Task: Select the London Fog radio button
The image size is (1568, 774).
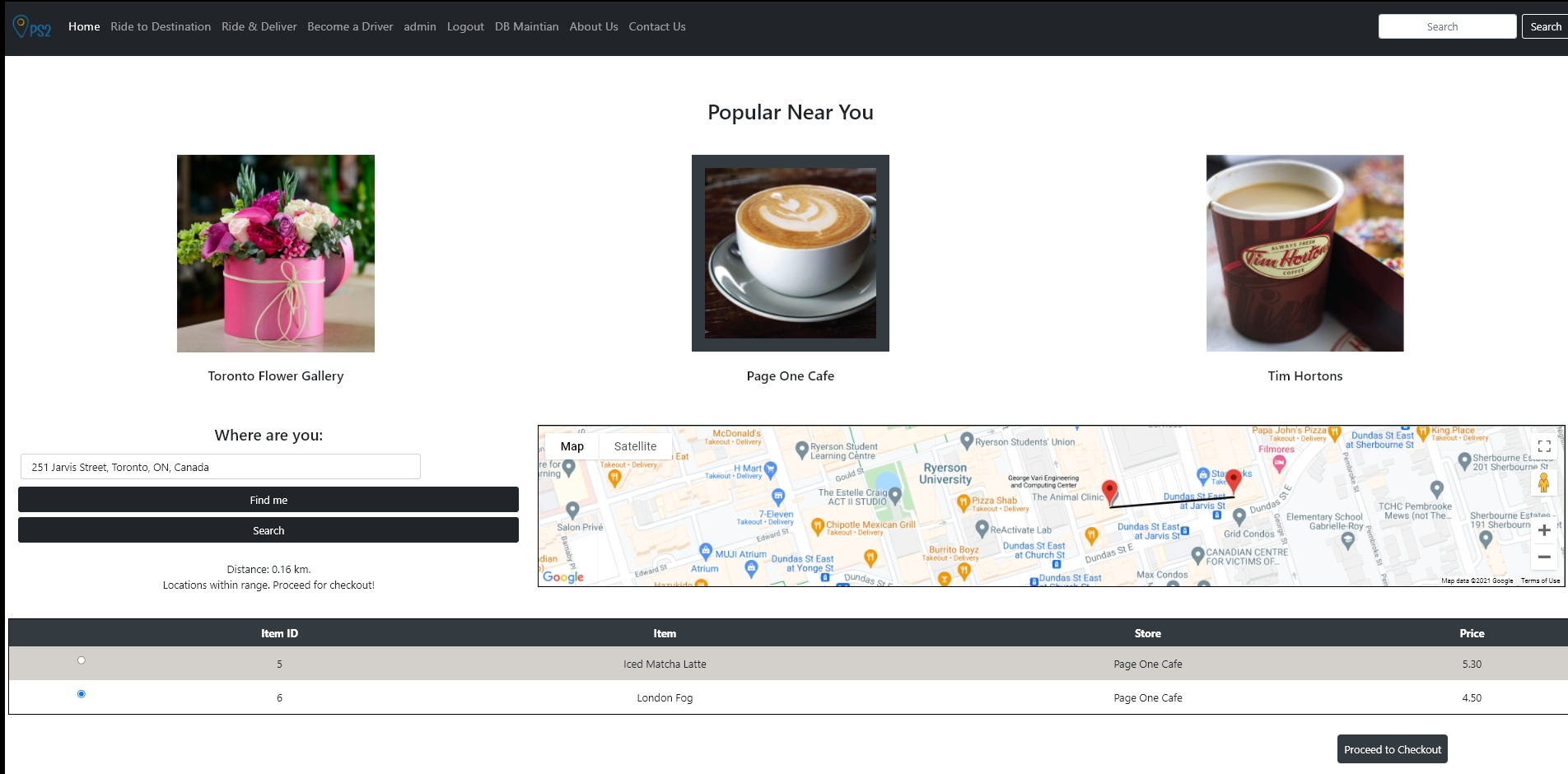Action: click(81, 694)
